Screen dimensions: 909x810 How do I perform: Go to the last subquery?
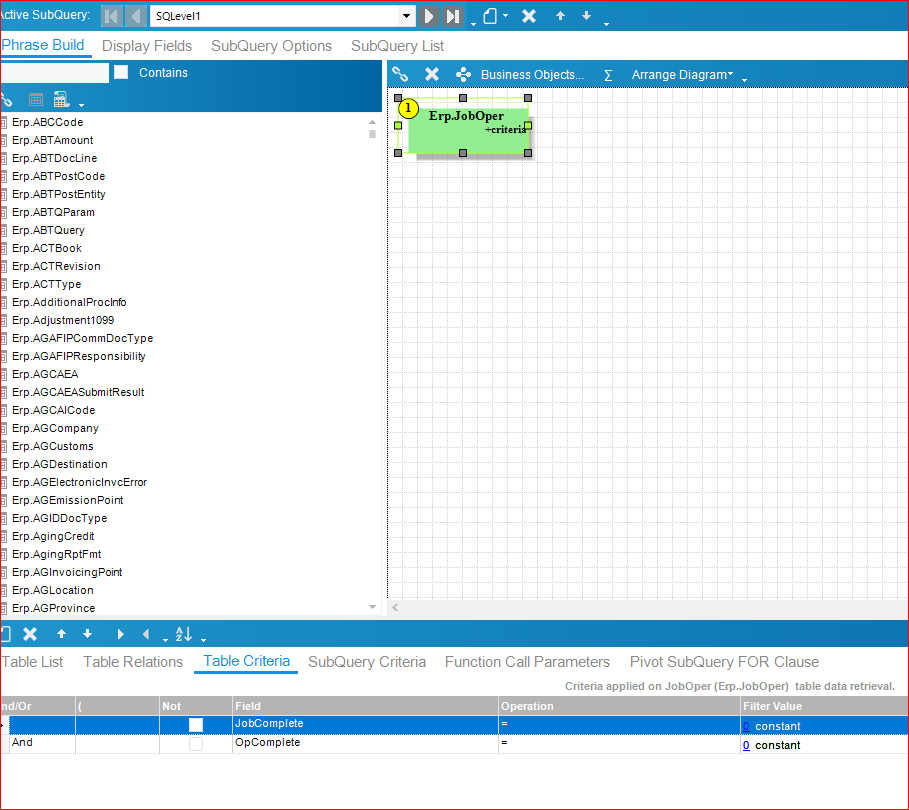(x=453, y=16)
